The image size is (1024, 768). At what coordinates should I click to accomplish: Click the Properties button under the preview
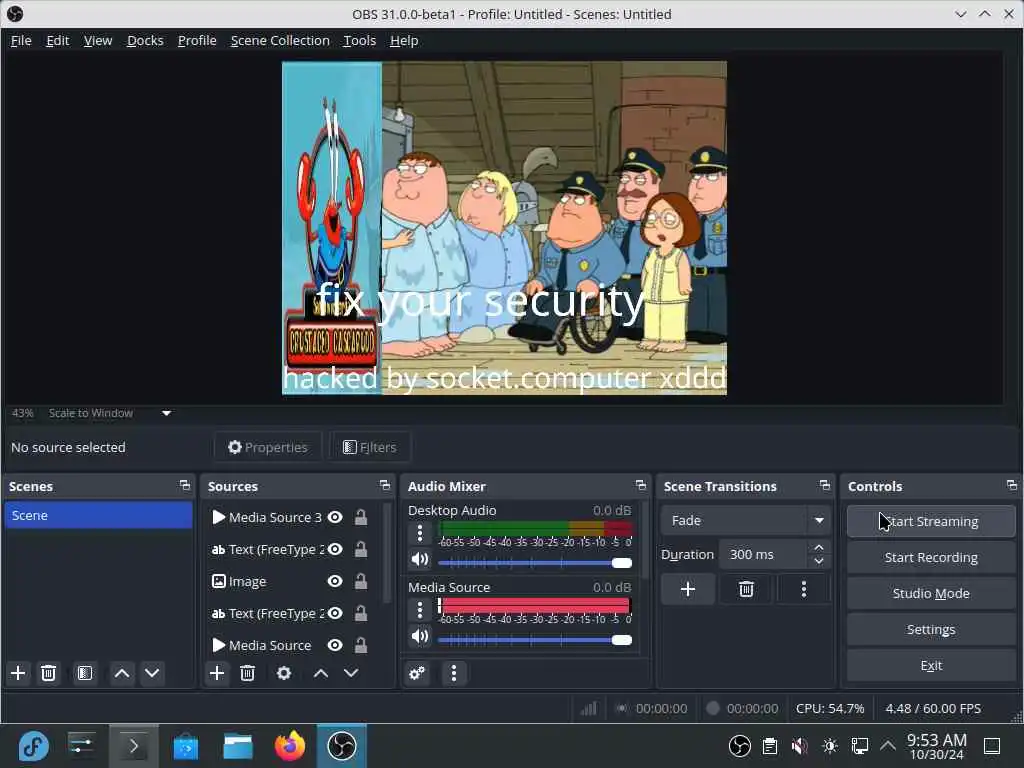(268, 447)
